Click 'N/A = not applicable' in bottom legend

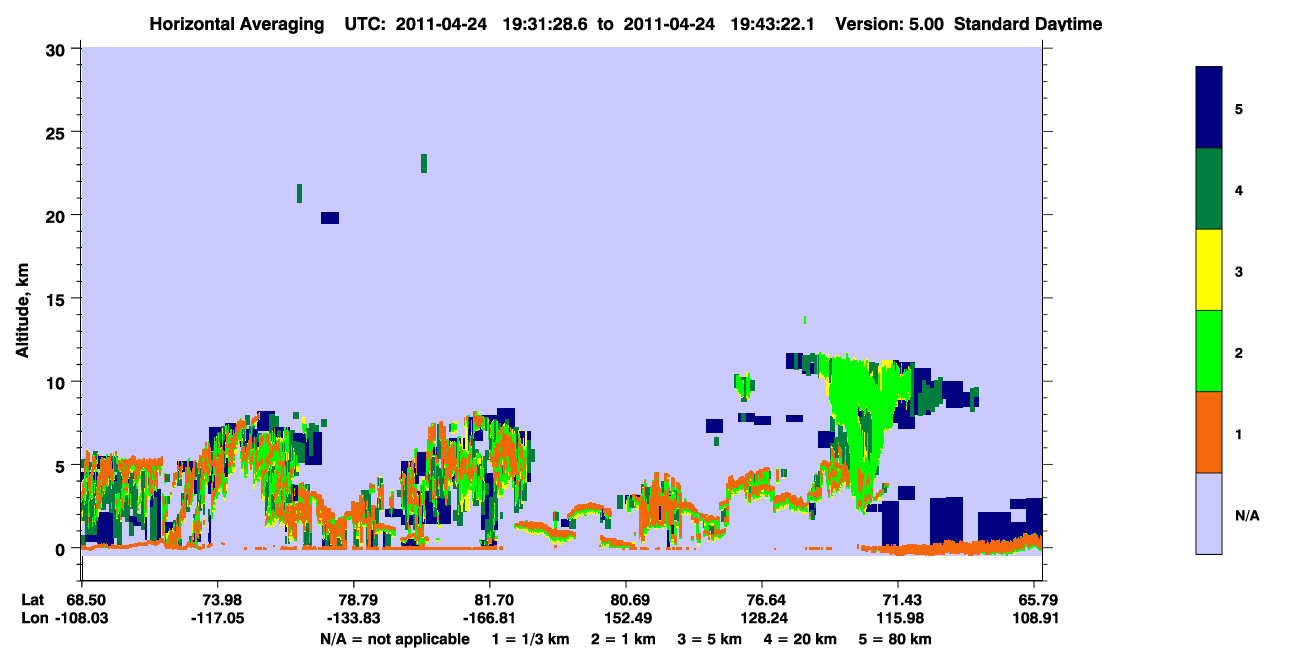point(394,639)
